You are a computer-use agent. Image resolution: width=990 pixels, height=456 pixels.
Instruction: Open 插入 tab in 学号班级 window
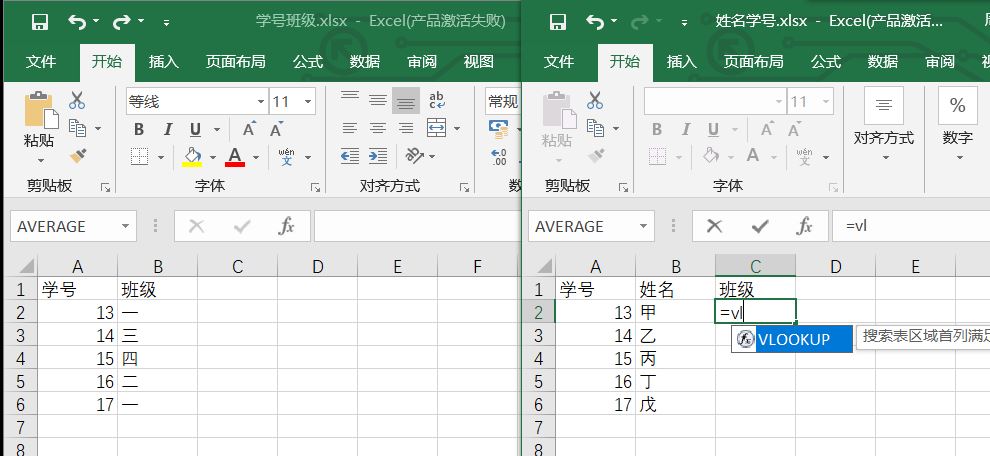click(x=164, y=62)
